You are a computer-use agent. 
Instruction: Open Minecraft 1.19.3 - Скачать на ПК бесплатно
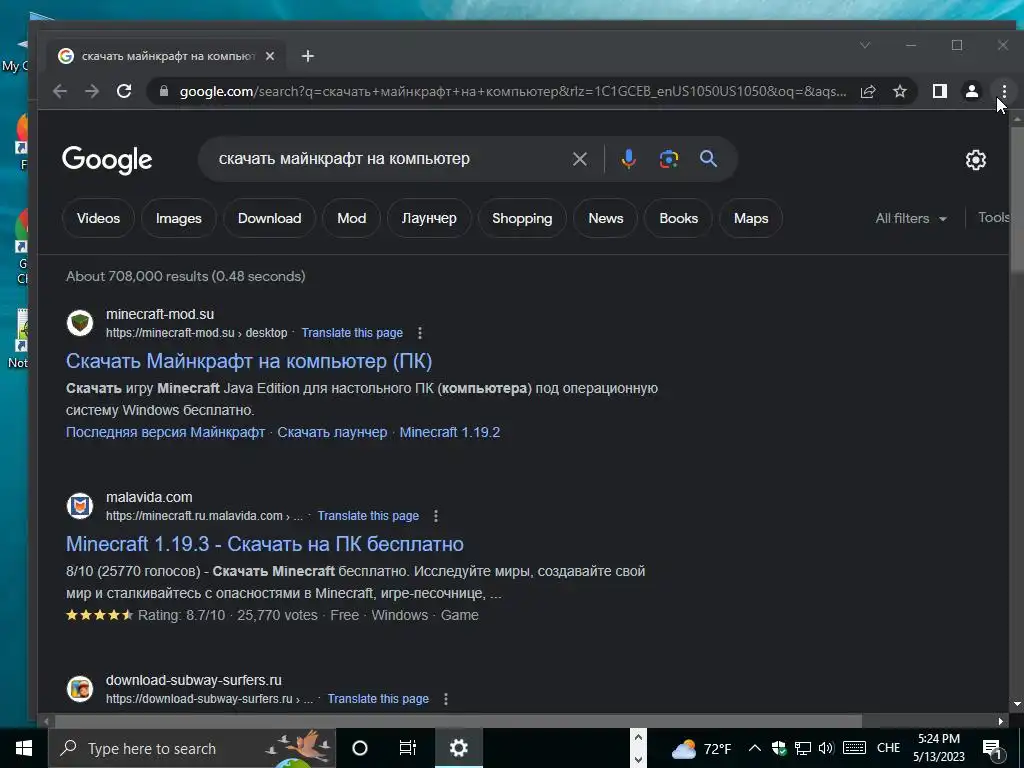[264, 544]
